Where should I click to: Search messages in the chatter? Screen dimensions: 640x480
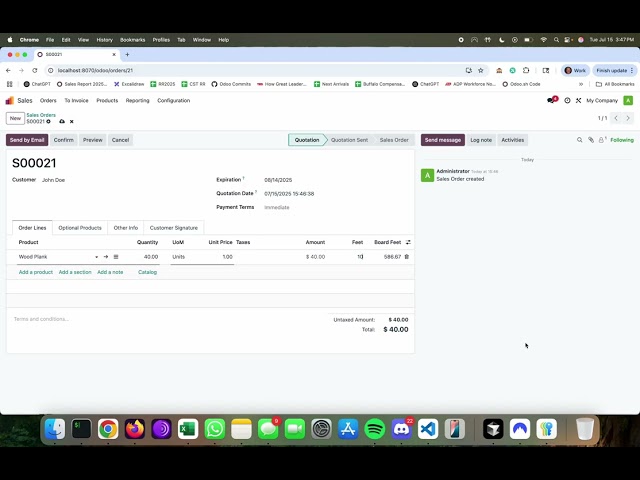click(580, 140)
